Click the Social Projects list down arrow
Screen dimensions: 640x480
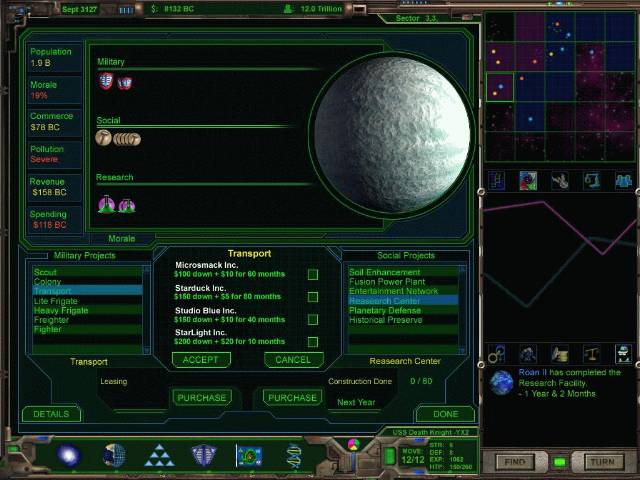click(462, 351)
